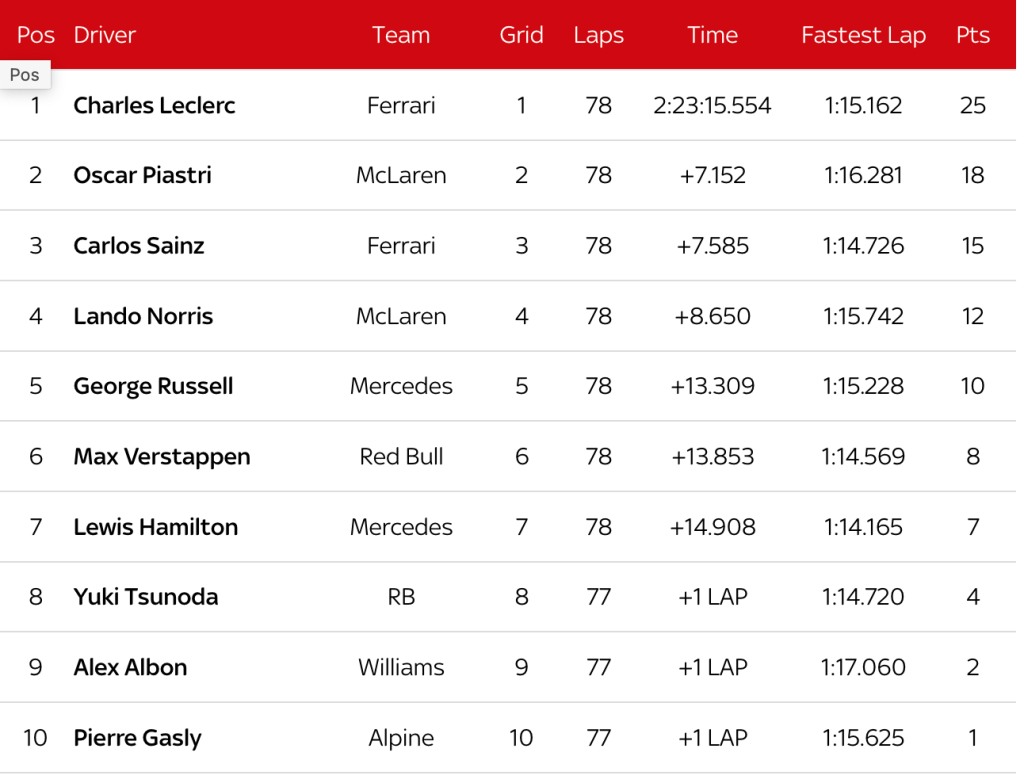Image resolution: width=1024 pixels, height=783 pixels.
Task: Select the Time column header
Action: point(712,35)
